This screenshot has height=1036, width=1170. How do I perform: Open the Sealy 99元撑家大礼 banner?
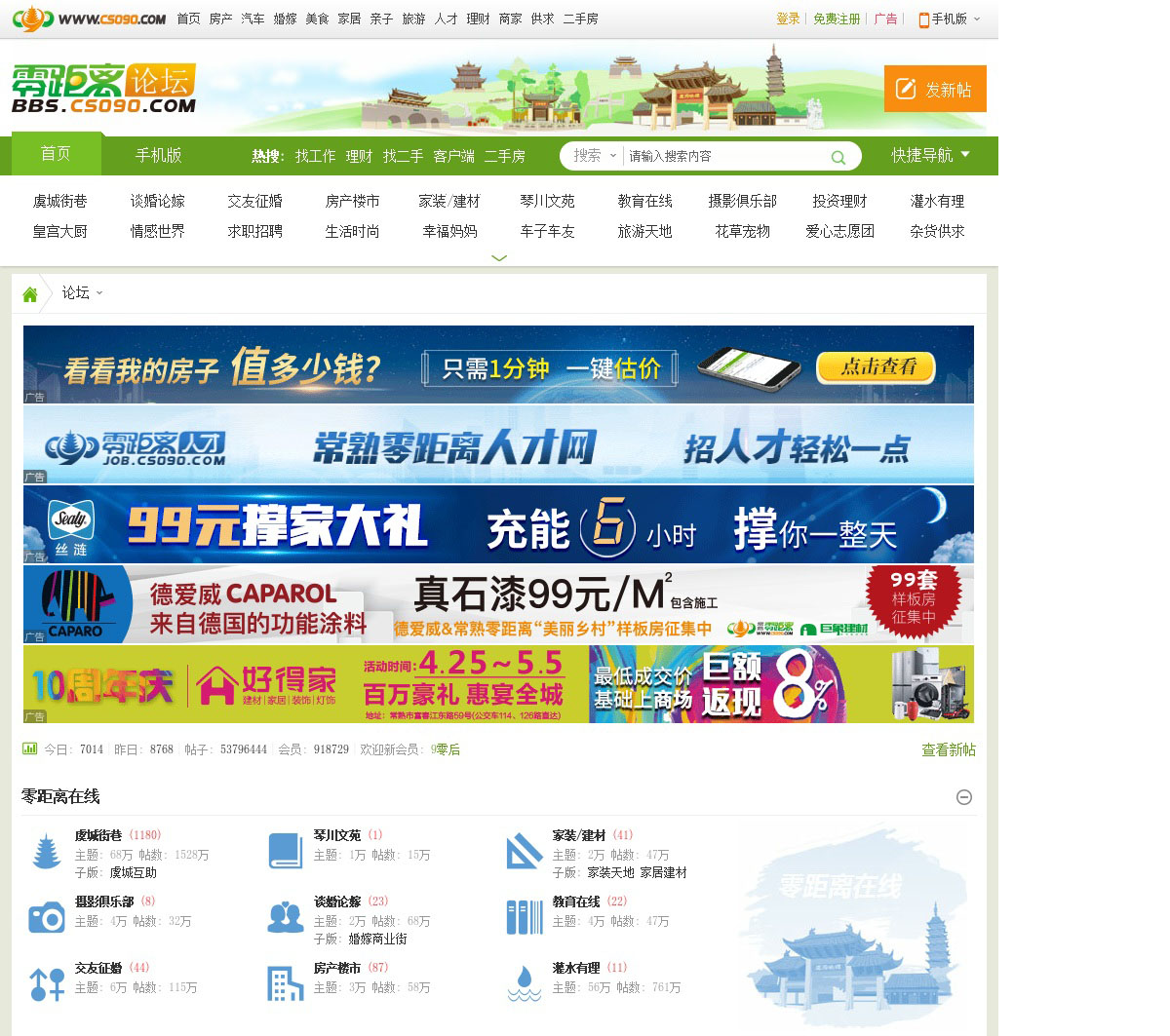[498, 524]
